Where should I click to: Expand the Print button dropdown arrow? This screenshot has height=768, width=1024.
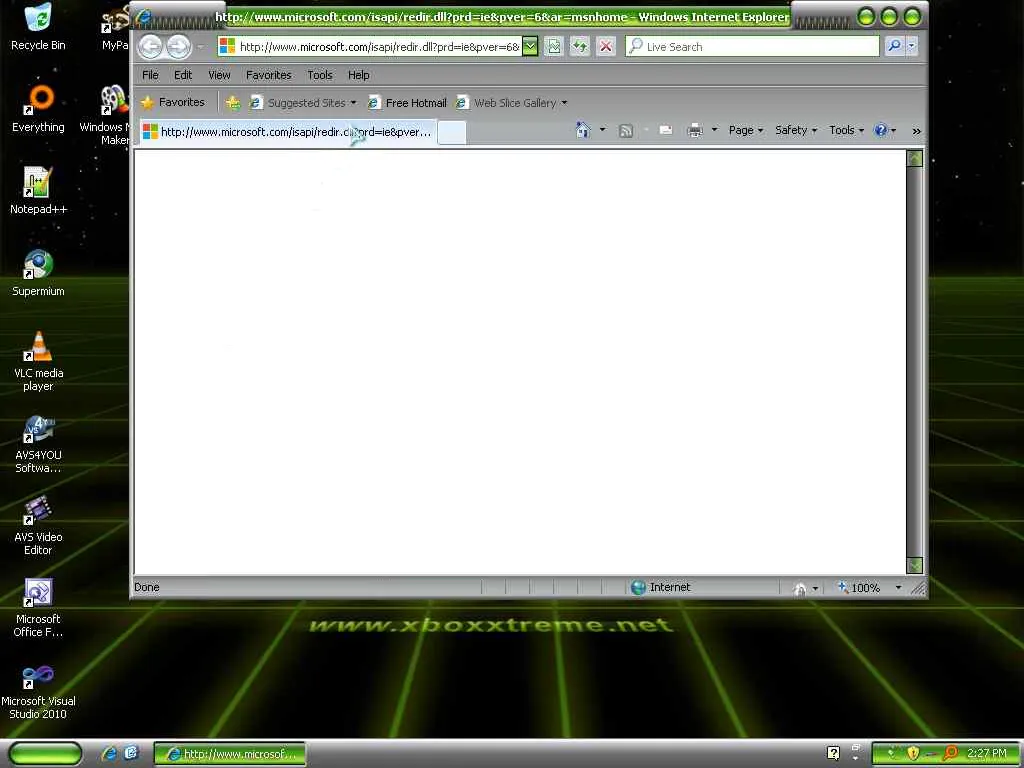714,130
